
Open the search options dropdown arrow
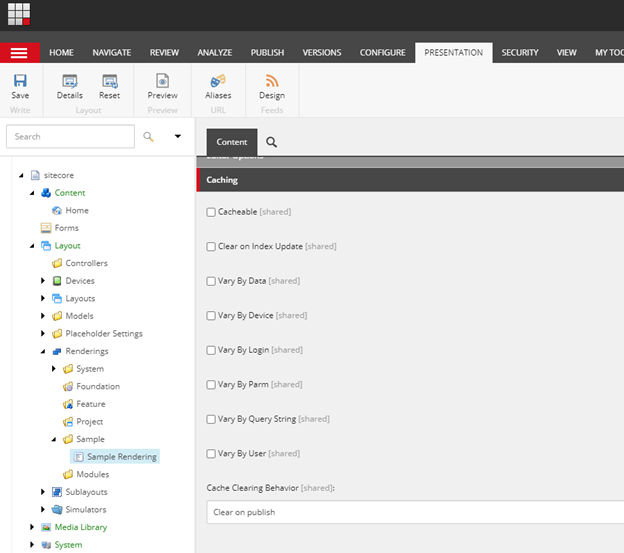[x=177, y=136]
